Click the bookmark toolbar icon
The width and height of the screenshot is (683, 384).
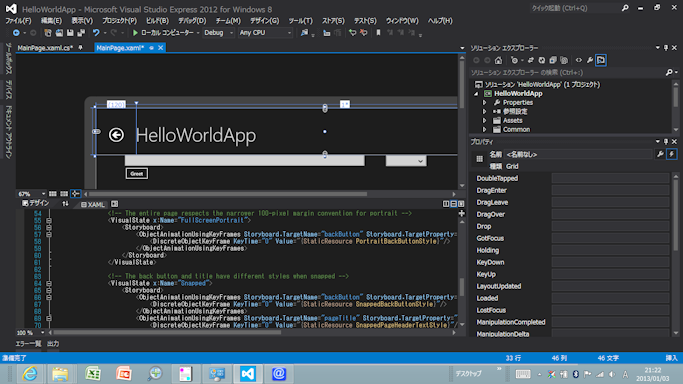pyautogui.click(x=378, y=33)
